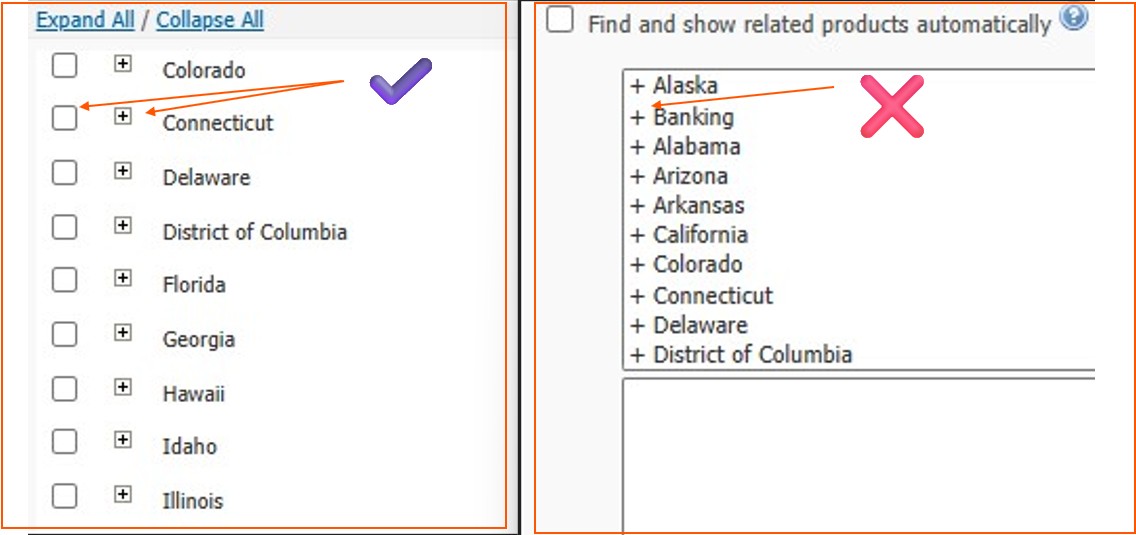Select California in the list box
1136x535 pixels.
click(700, 235)
